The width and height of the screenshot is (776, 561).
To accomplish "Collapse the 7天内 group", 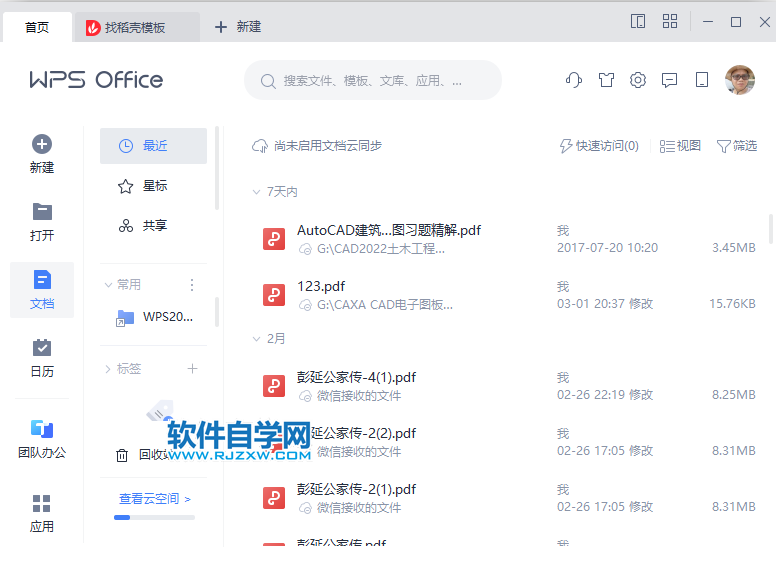I will pos(256,192).
